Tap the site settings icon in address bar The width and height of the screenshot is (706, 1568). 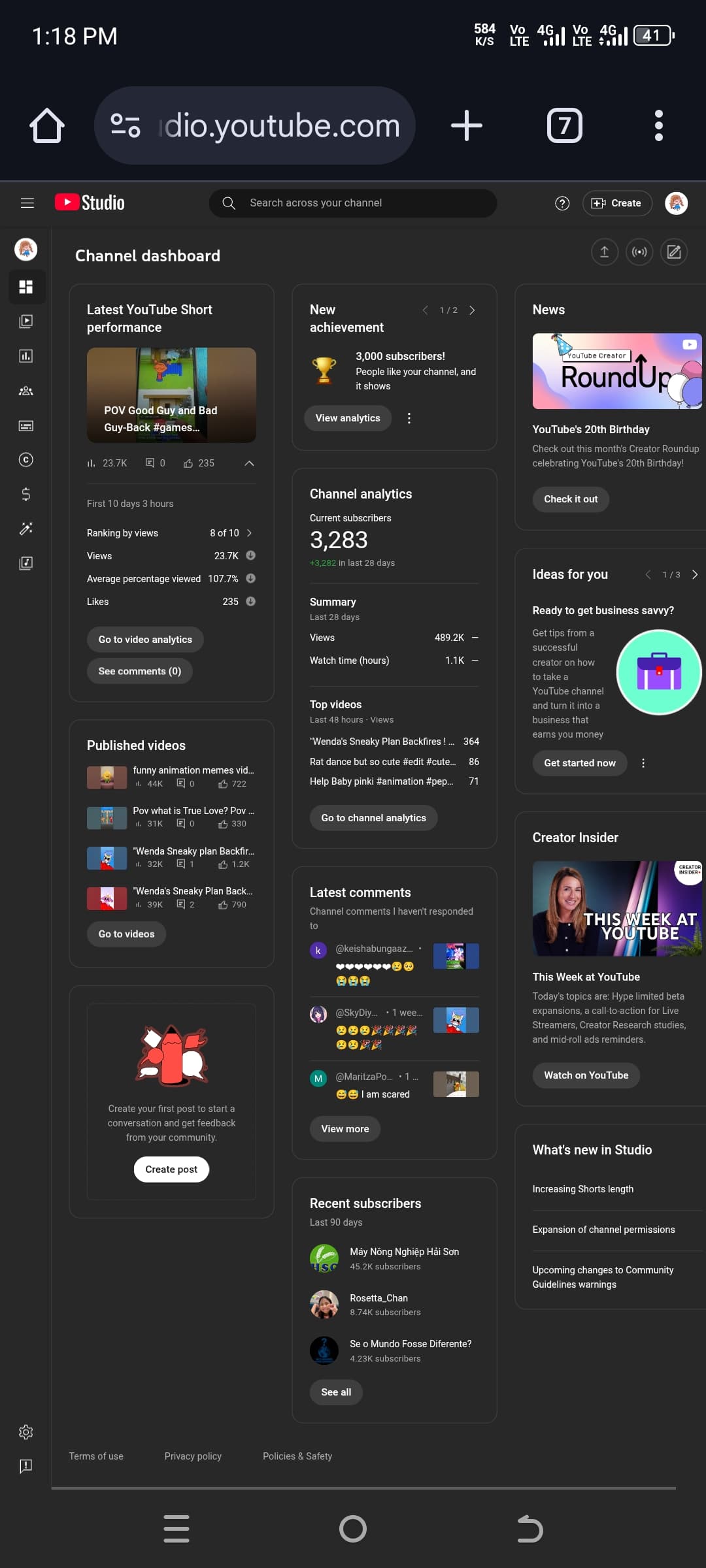click(126, 125)
